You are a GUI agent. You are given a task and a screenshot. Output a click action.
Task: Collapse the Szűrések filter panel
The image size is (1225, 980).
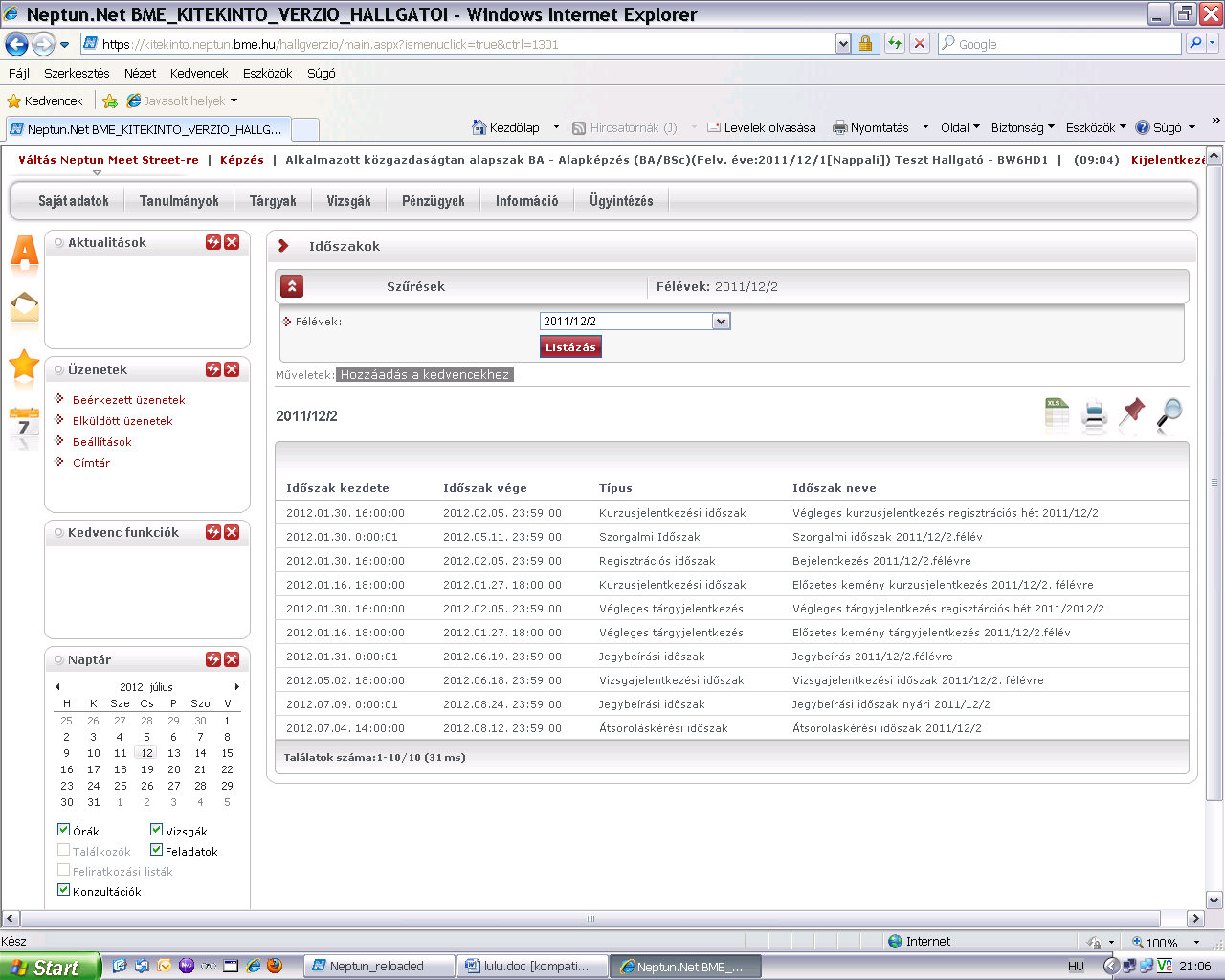pos(292,286)
